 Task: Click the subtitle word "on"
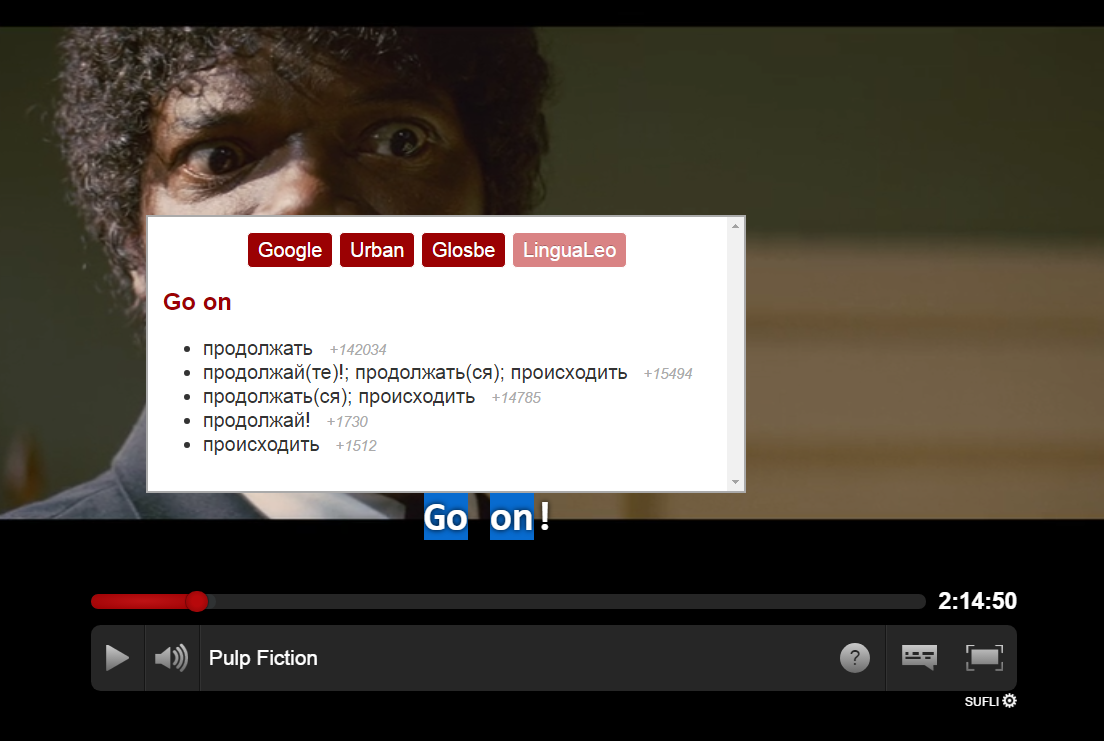click(512, 518)
